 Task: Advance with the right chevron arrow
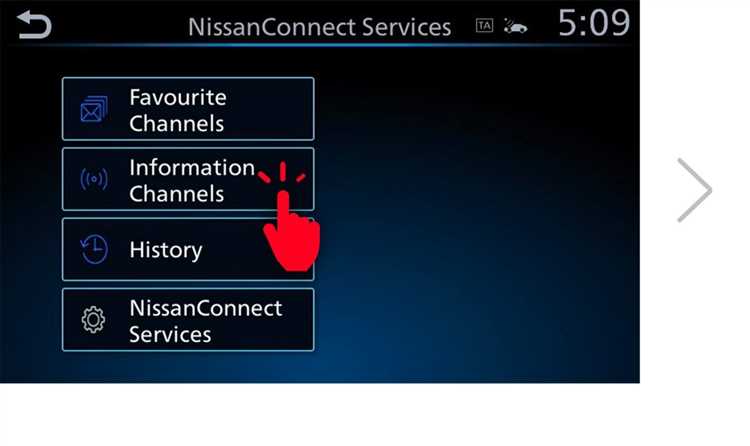coord(695,190)
